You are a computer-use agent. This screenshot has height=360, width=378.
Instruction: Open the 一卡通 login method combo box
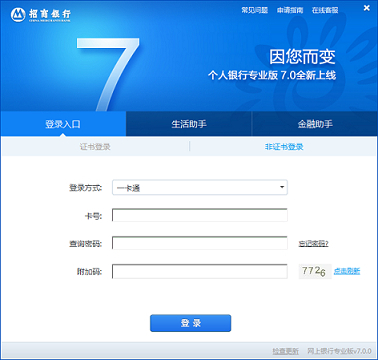tap(200, 187)
